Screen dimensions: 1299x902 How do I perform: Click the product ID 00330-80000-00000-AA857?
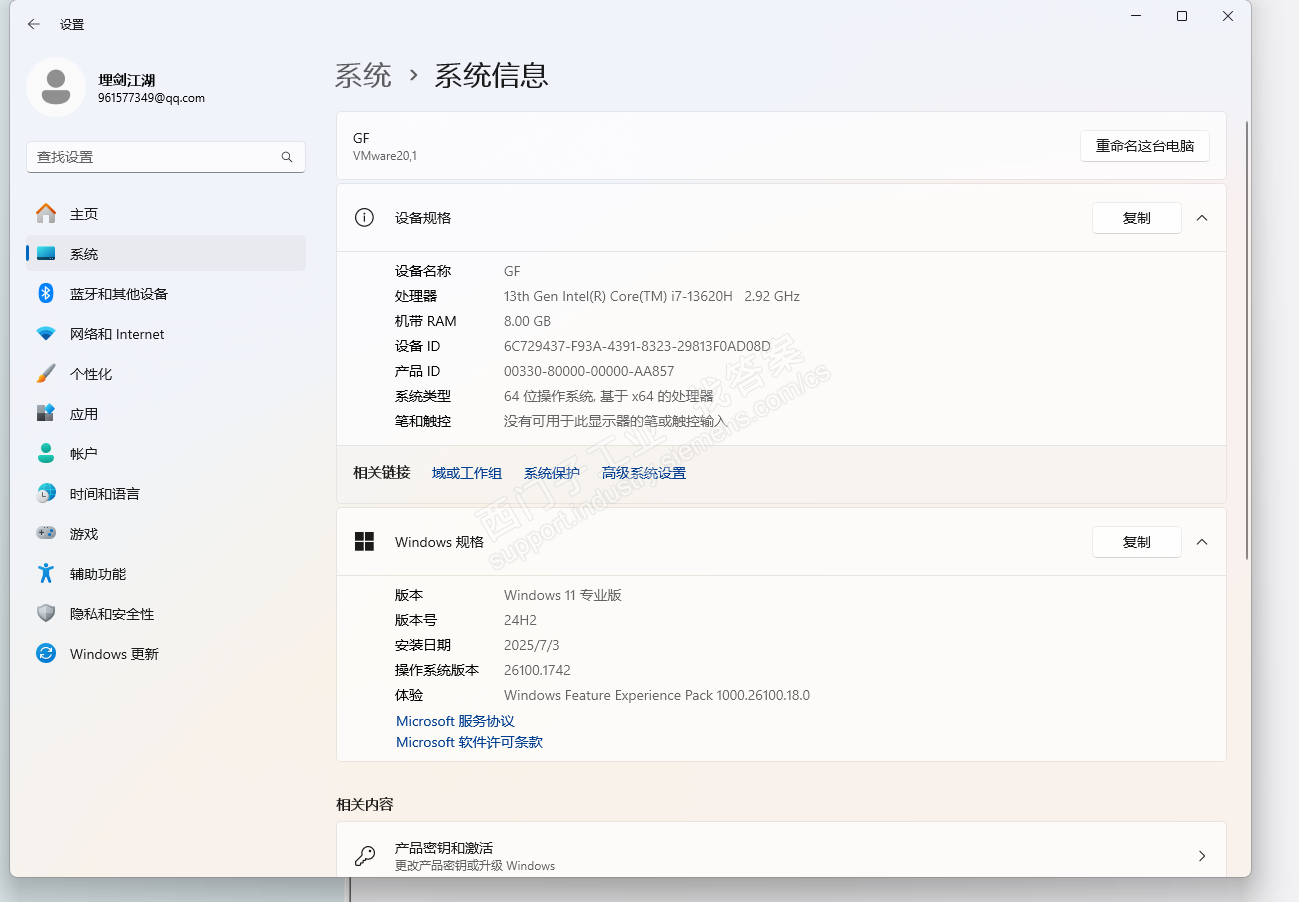589,371
